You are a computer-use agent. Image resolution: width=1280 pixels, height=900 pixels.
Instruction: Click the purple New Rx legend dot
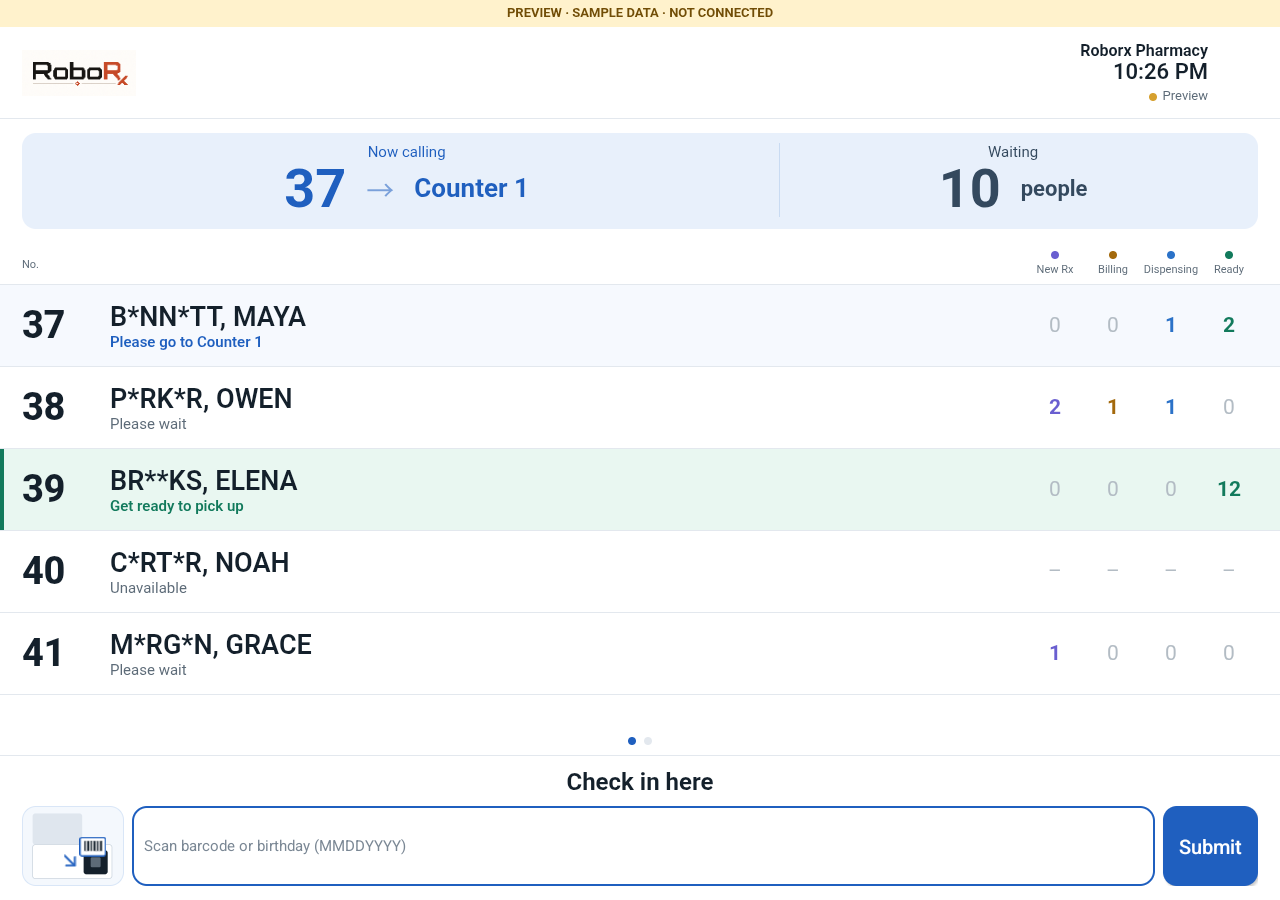click(1055, 255)
